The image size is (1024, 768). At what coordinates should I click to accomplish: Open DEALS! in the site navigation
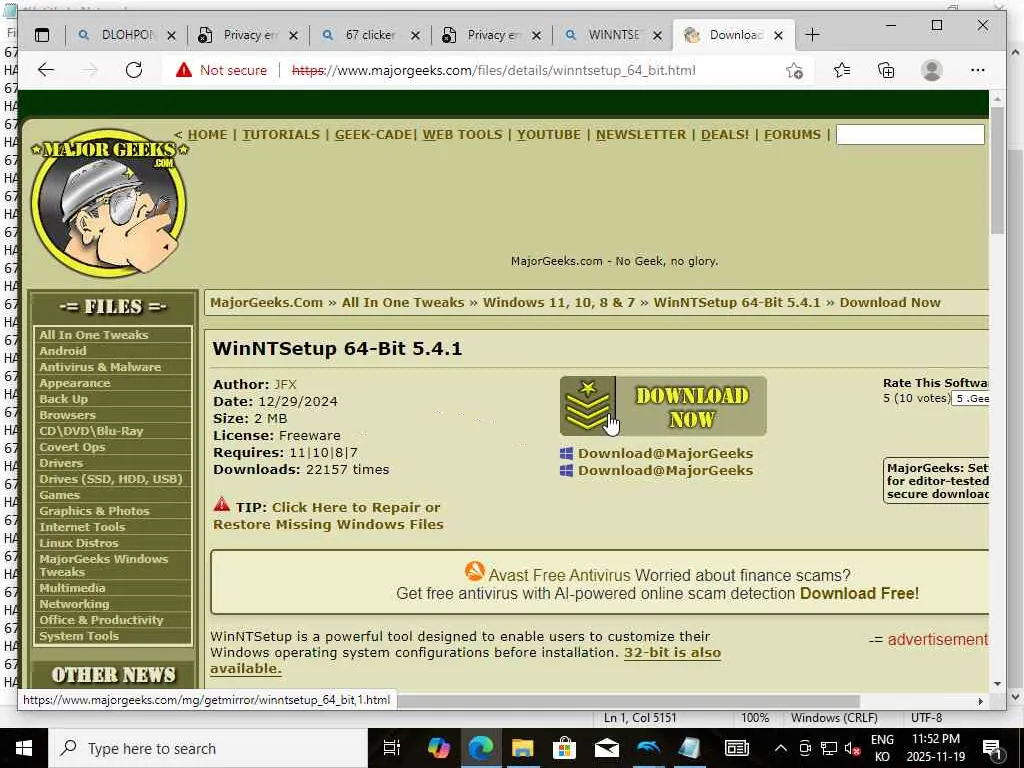pos(725,135)
